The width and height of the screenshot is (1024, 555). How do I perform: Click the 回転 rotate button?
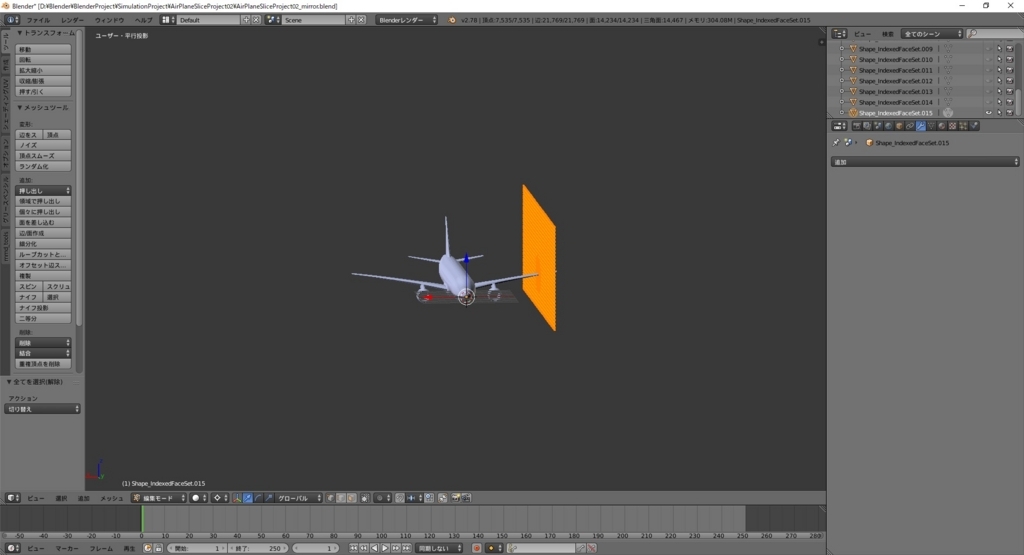tap(43, 59)
